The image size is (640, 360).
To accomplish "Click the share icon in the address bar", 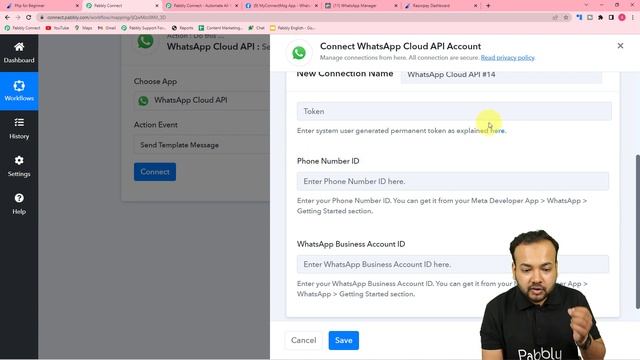I will (555, 18).
